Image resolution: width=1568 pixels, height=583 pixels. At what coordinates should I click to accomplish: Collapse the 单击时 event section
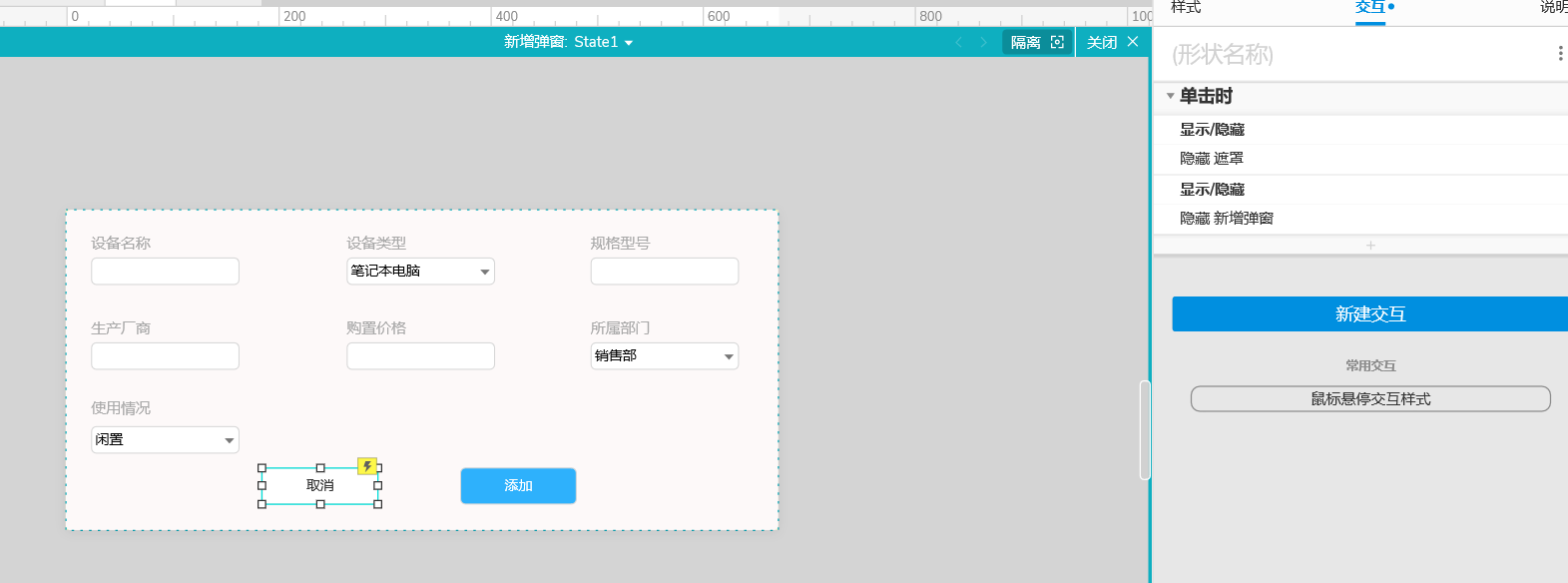(1170, 97)
